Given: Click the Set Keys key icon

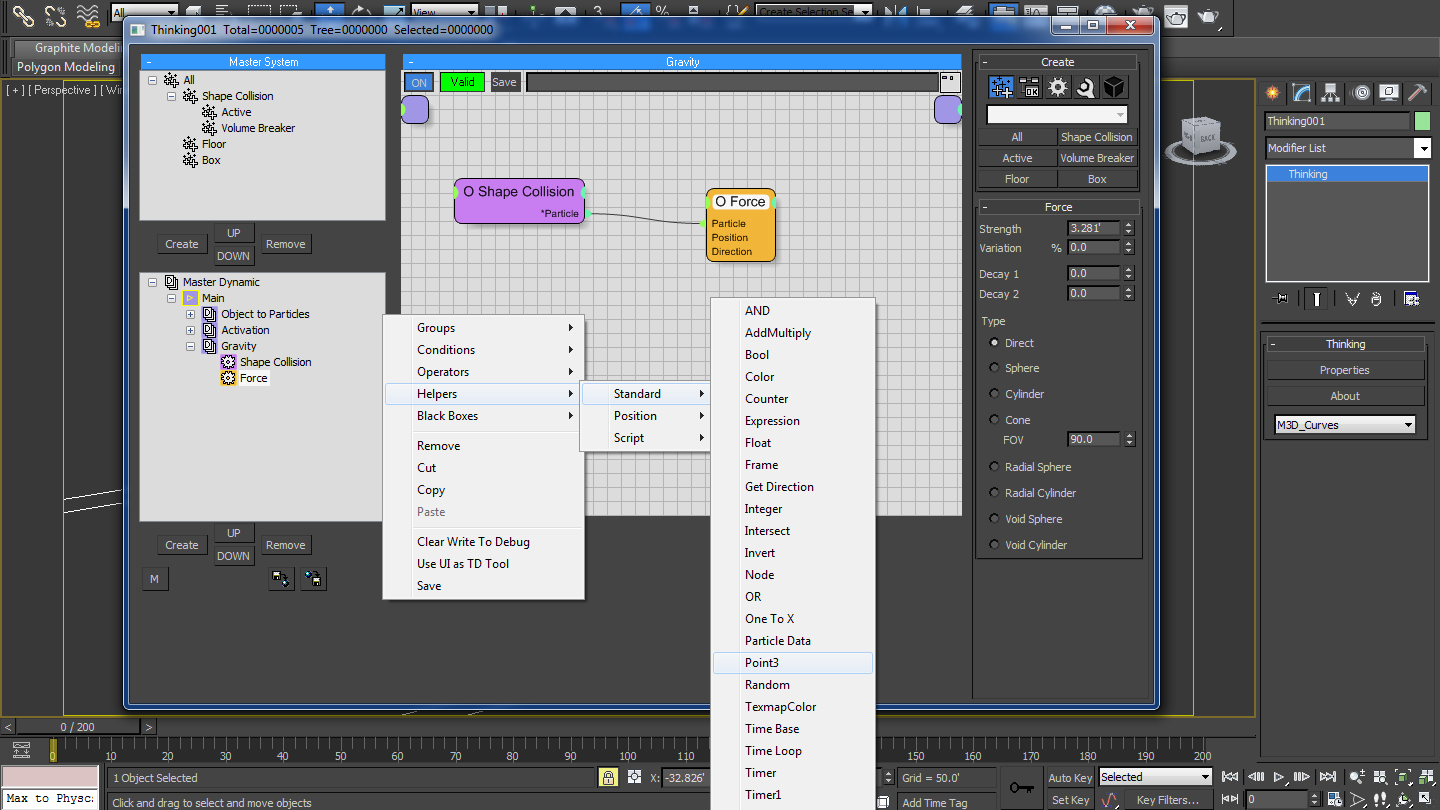Looking at the screenshot, I should point(1021,788).
